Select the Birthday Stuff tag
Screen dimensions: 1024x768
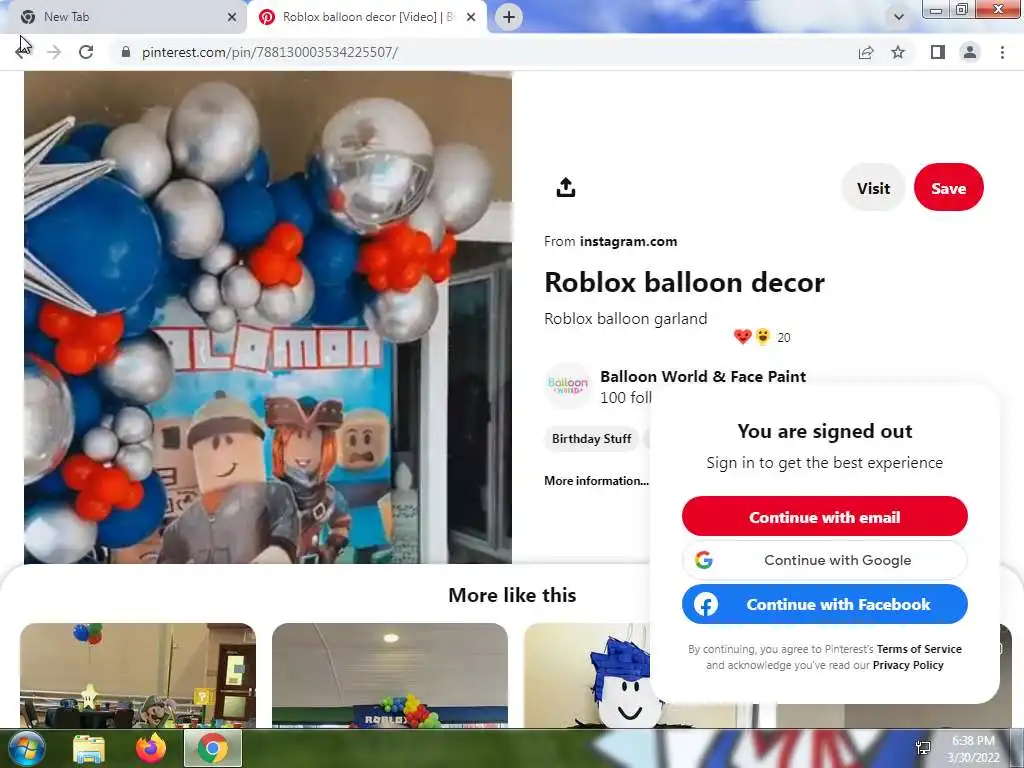coord(592,439)
